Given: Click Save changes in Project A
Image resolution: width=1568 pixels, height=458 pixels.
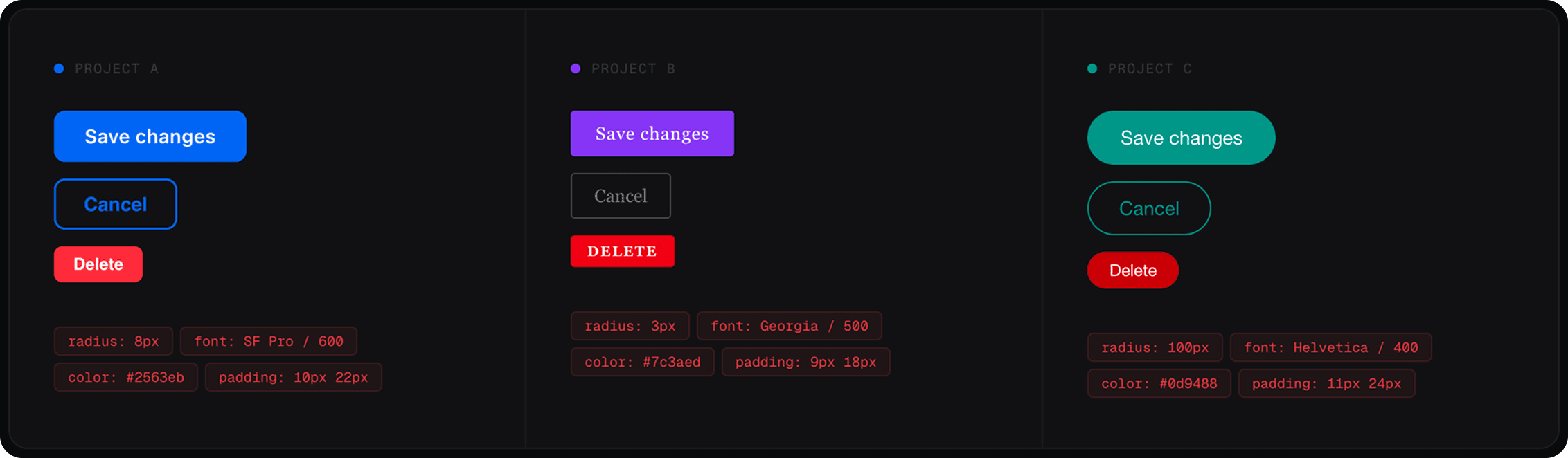Looking at the screenshot, I should pyautogui.click(x=150, y=136).
